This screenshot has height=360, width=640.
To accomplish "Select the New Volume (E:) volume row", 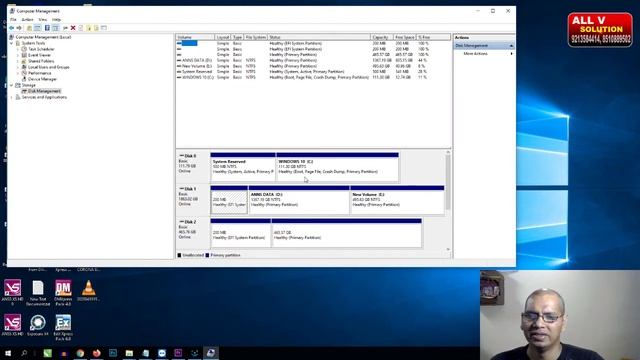I will pos(313,66).
